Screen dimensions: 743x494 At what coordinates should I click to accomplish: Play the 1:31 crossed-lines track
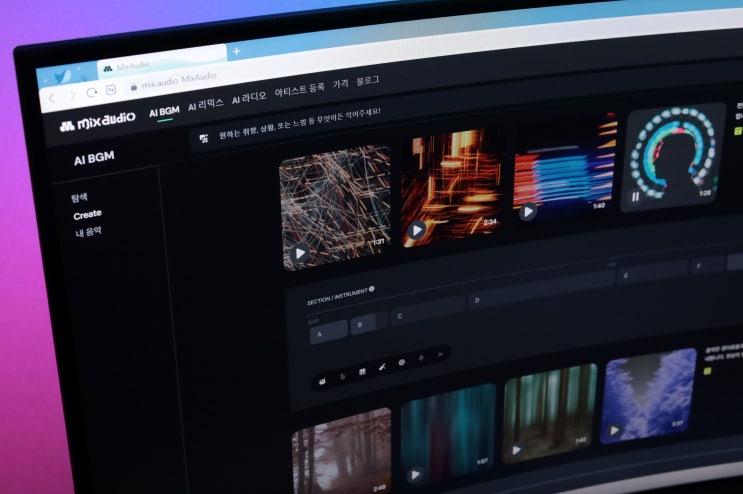[299, 254]
